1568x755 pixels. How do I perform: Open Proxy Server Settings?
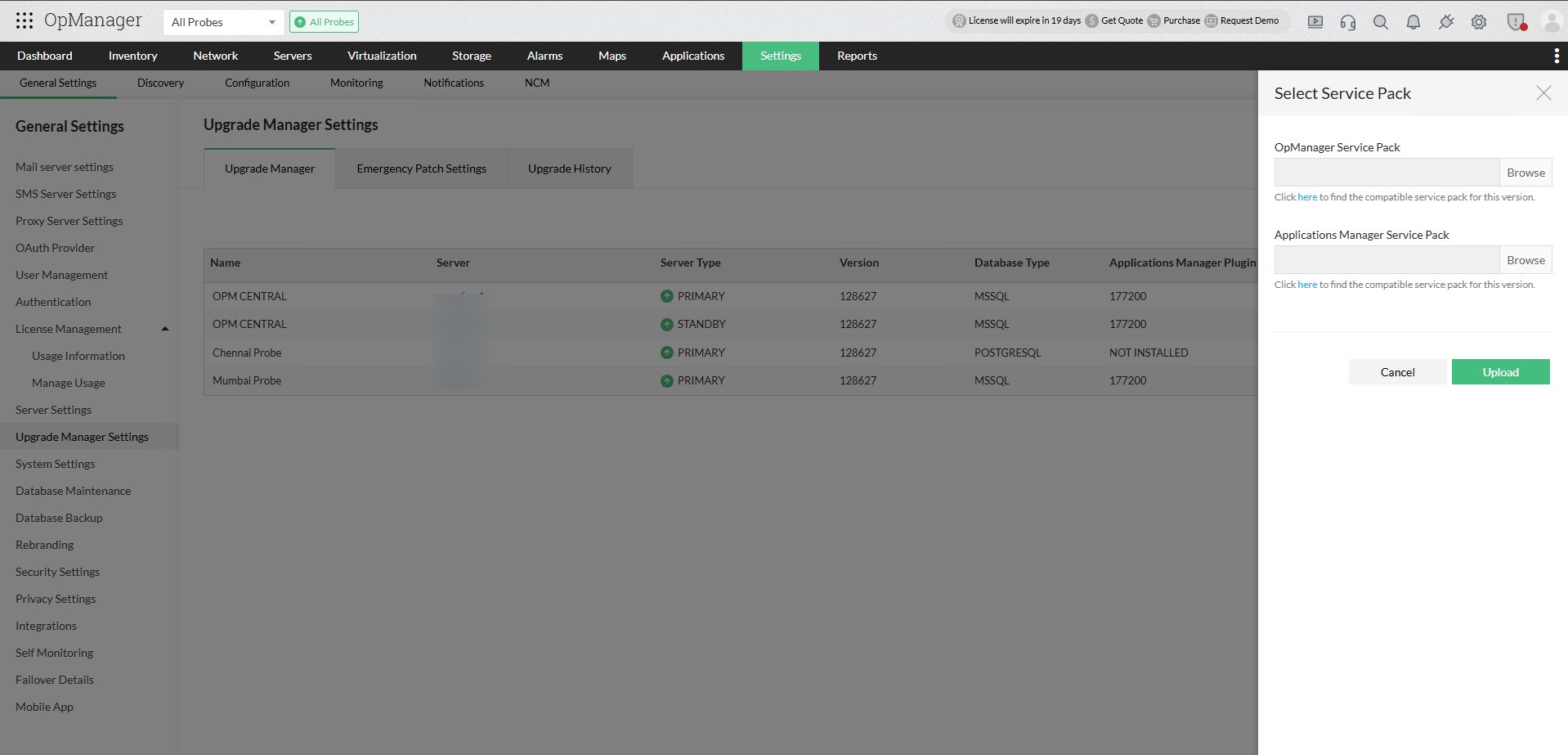coord(69,221)
